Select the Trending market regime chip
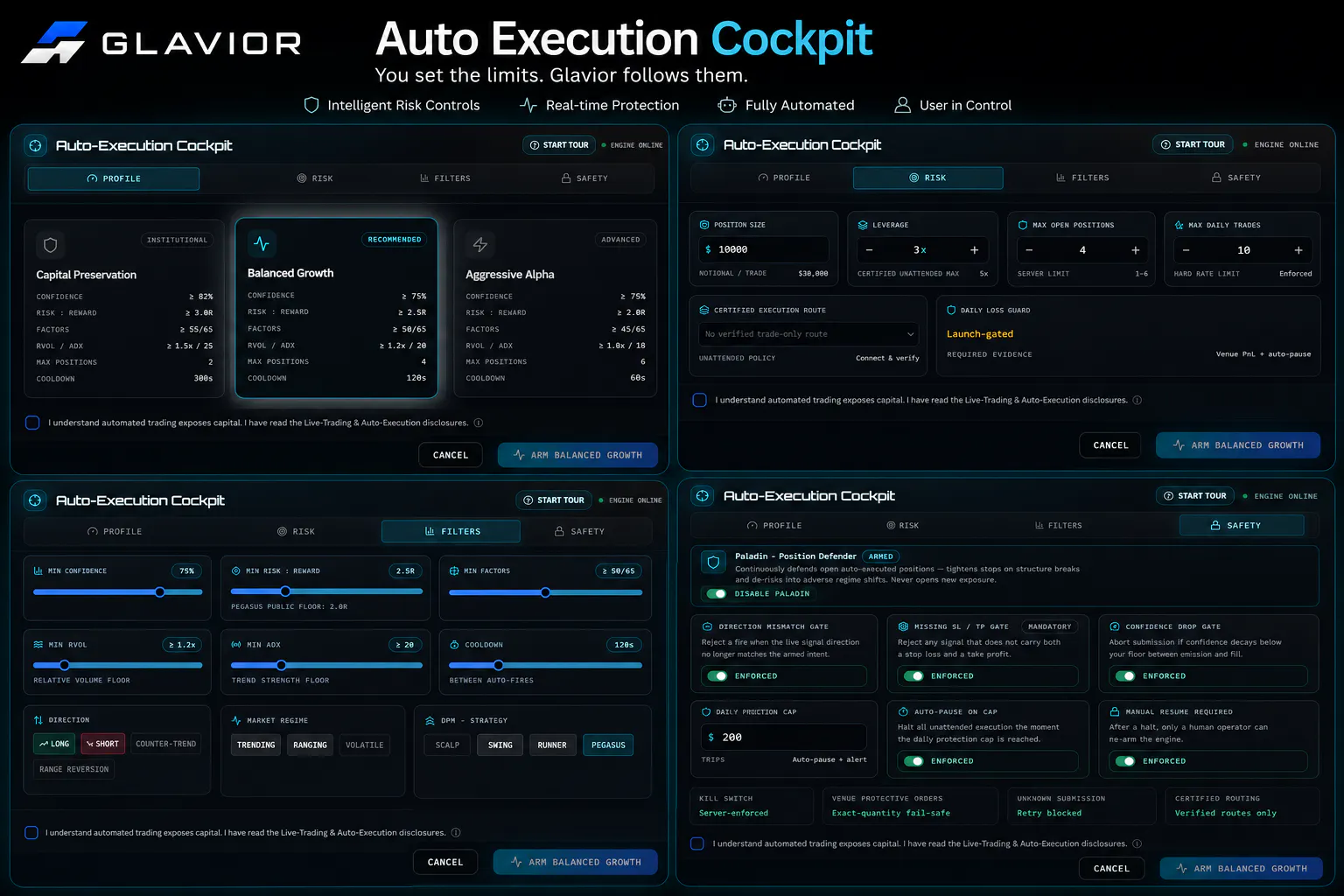Viewport: 1344px width, 896px height. pyautogui.click(x=255, y=745)
